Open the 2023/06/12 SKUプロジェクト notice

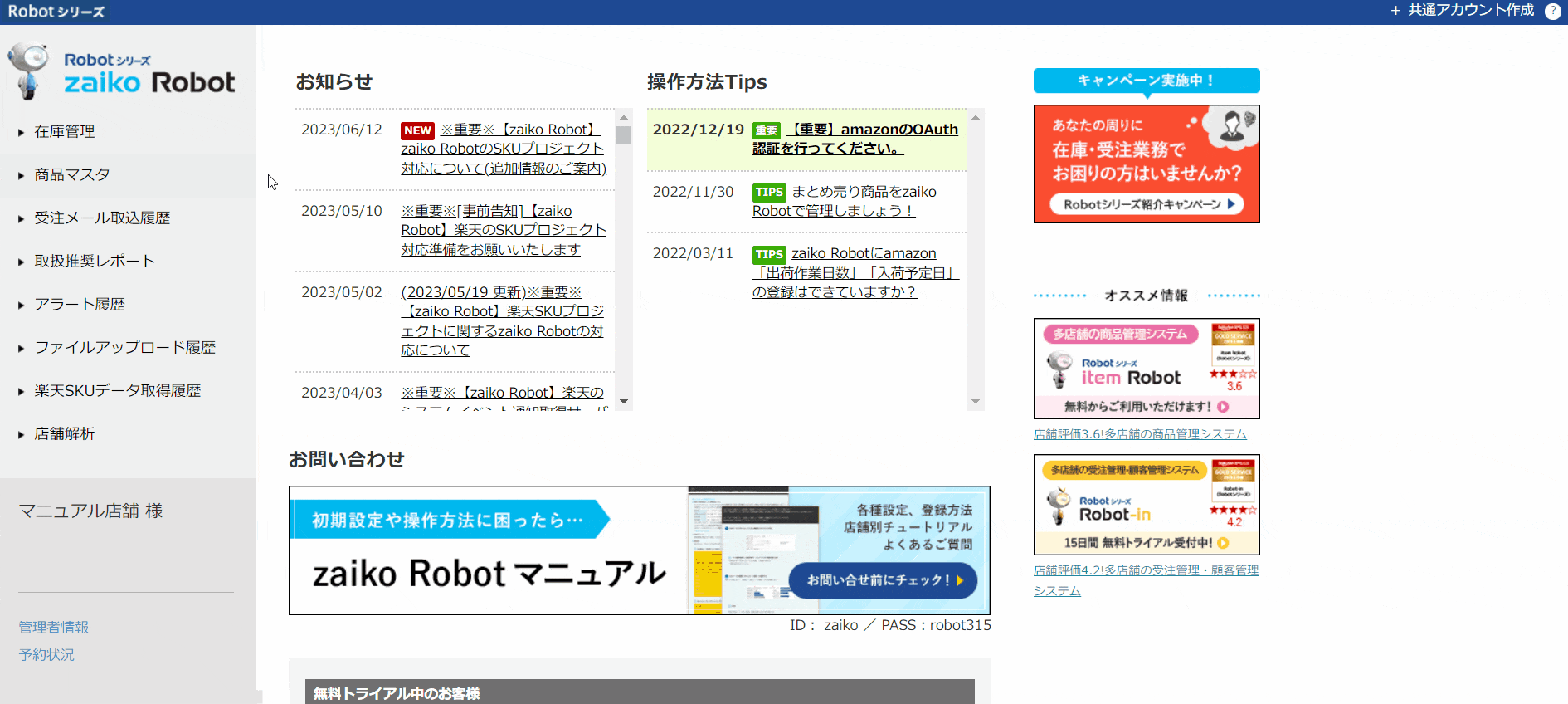click(504, 149)
